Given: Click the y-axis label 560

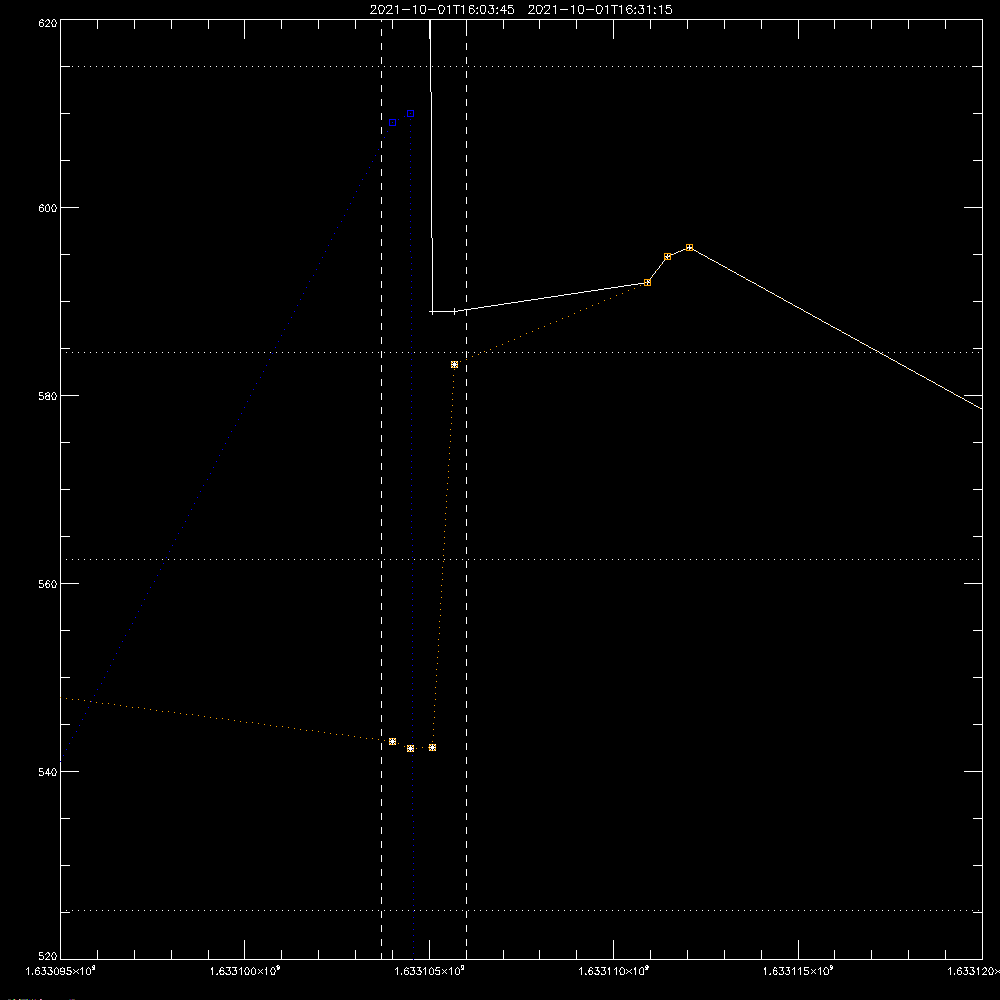Looking at the screenshot, I should [x=48, y=584].
